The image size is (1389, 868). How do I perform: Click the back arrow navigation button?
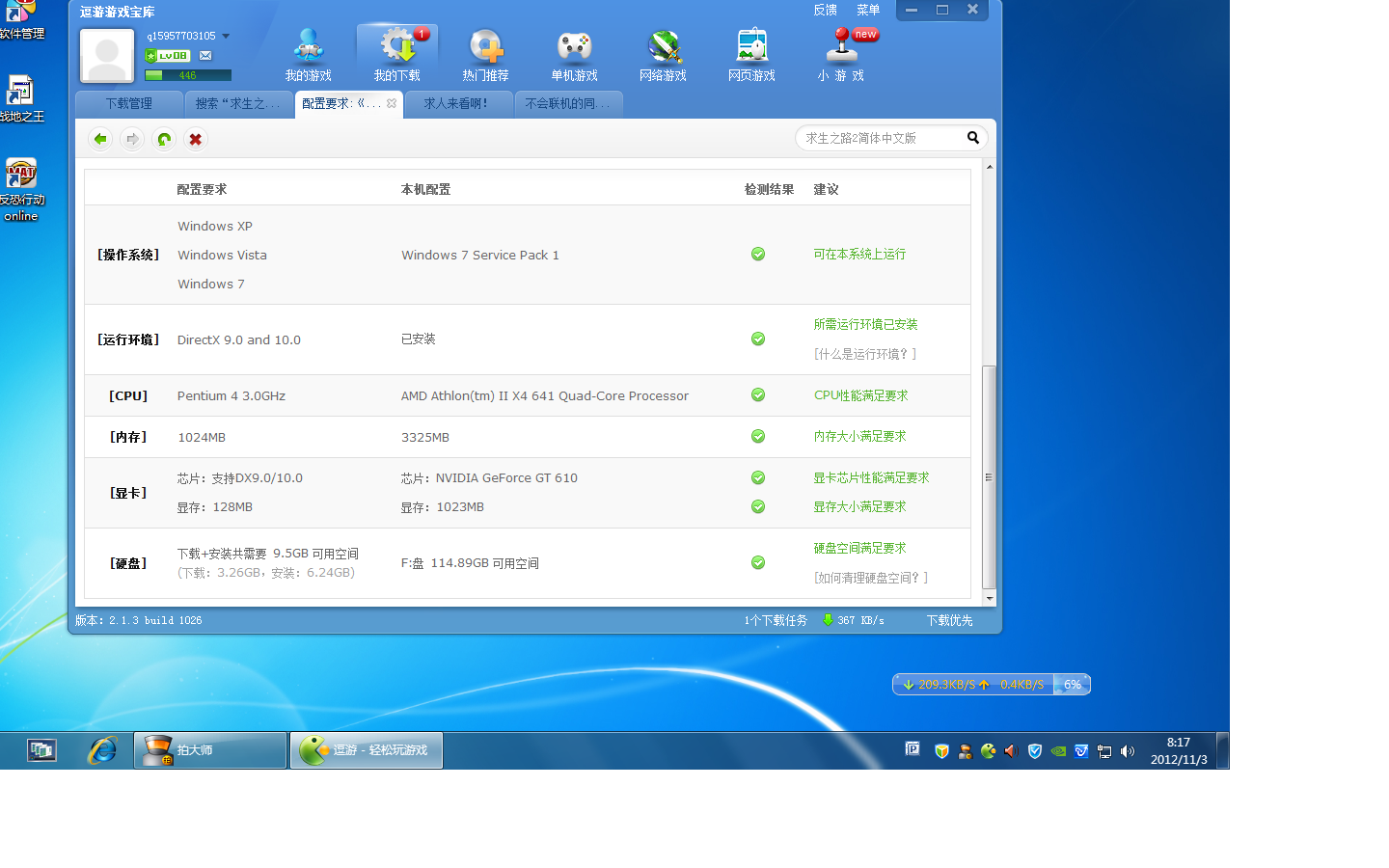[x=100, y=139]
